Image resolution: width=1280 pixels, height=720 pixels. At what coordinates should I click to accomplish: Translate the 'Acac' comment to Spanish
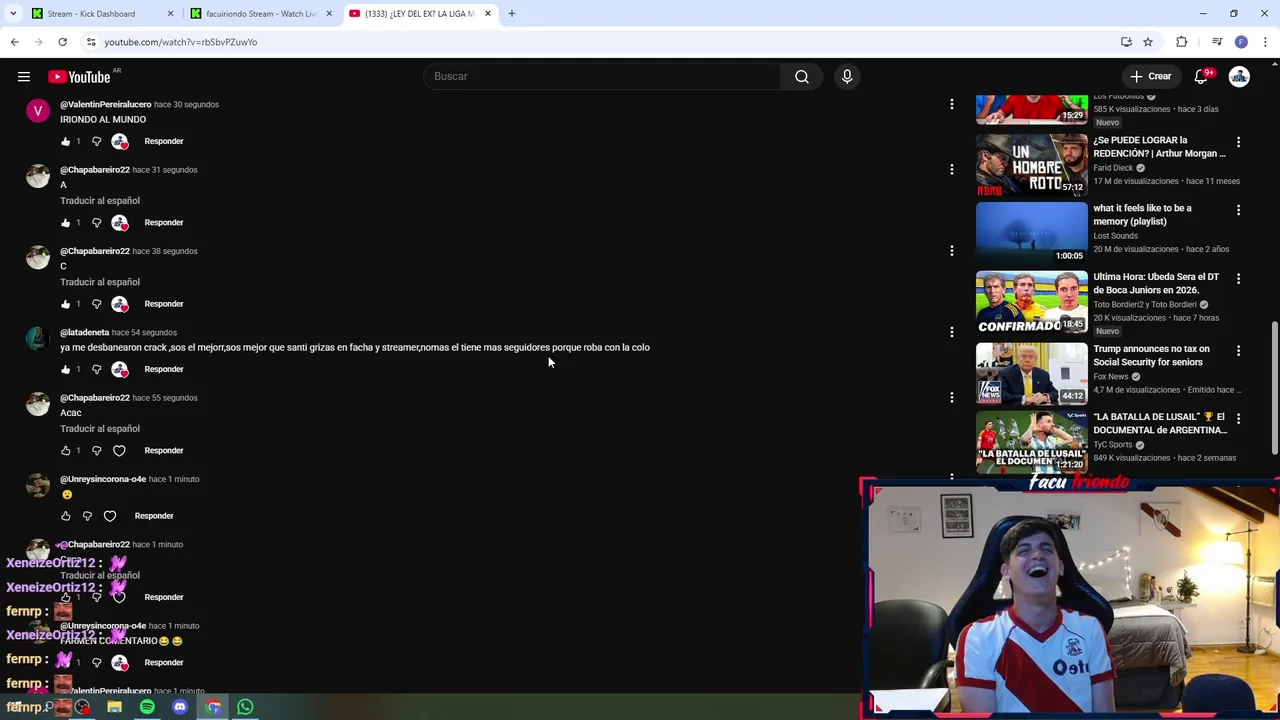pyautogui.click(x=100, y=429)
